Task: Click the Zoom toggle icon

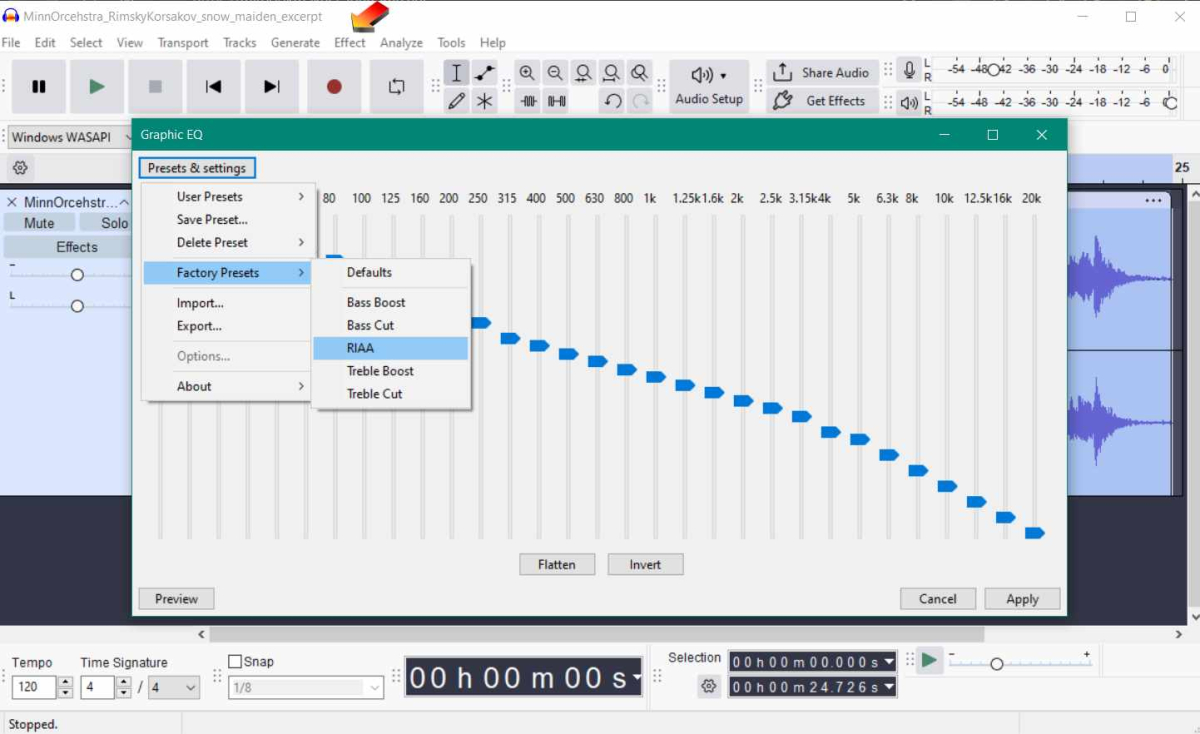Action: point(639,73)
